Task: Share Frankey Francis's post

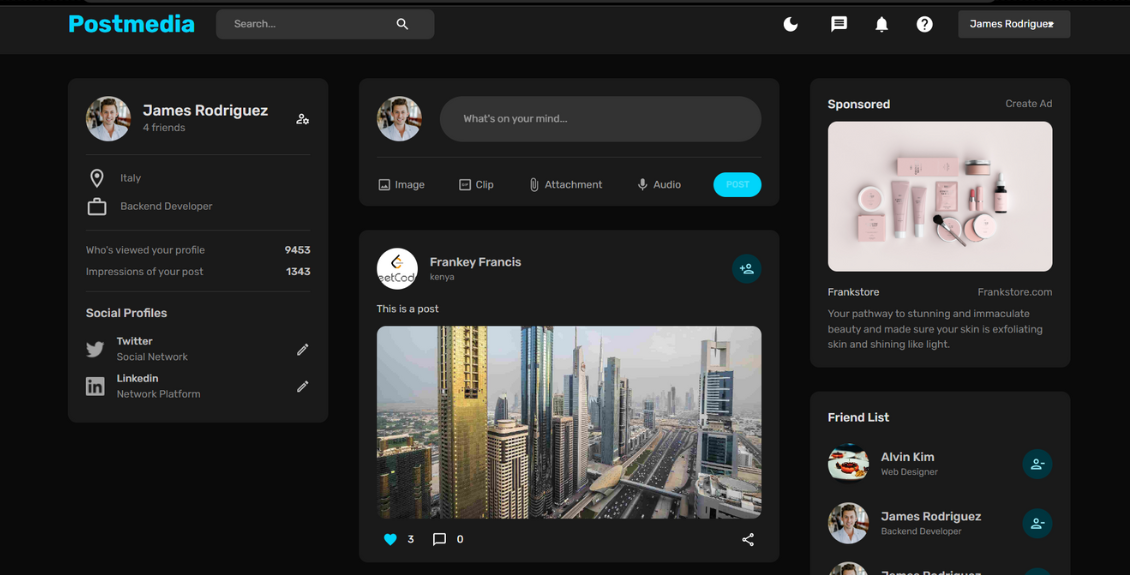Action: [748, 539]
